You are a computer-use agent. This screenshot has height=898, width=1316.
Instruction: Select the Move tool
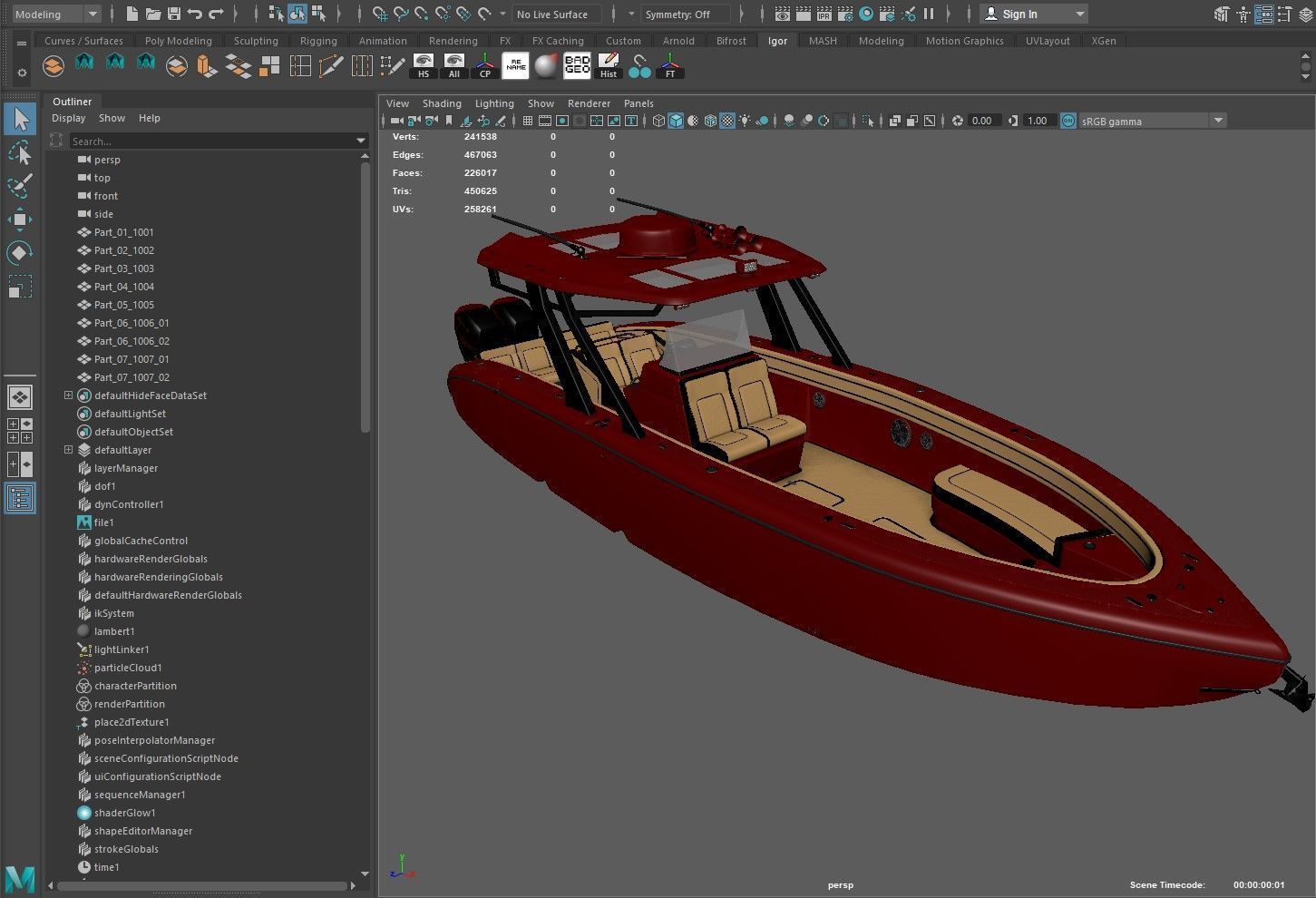[x=19, y=220]
